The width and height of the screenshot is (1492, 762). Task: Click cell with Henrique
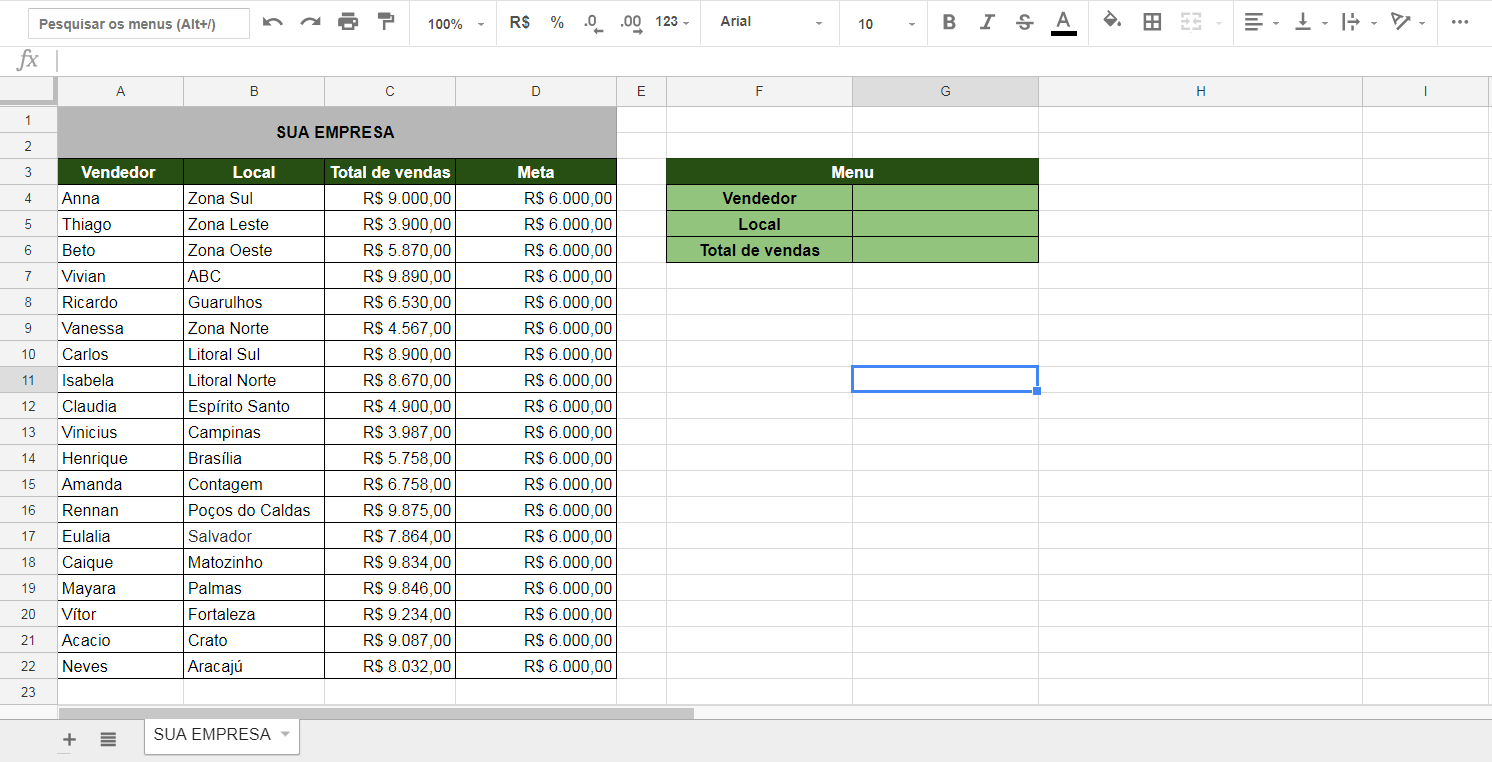point(120,458)
